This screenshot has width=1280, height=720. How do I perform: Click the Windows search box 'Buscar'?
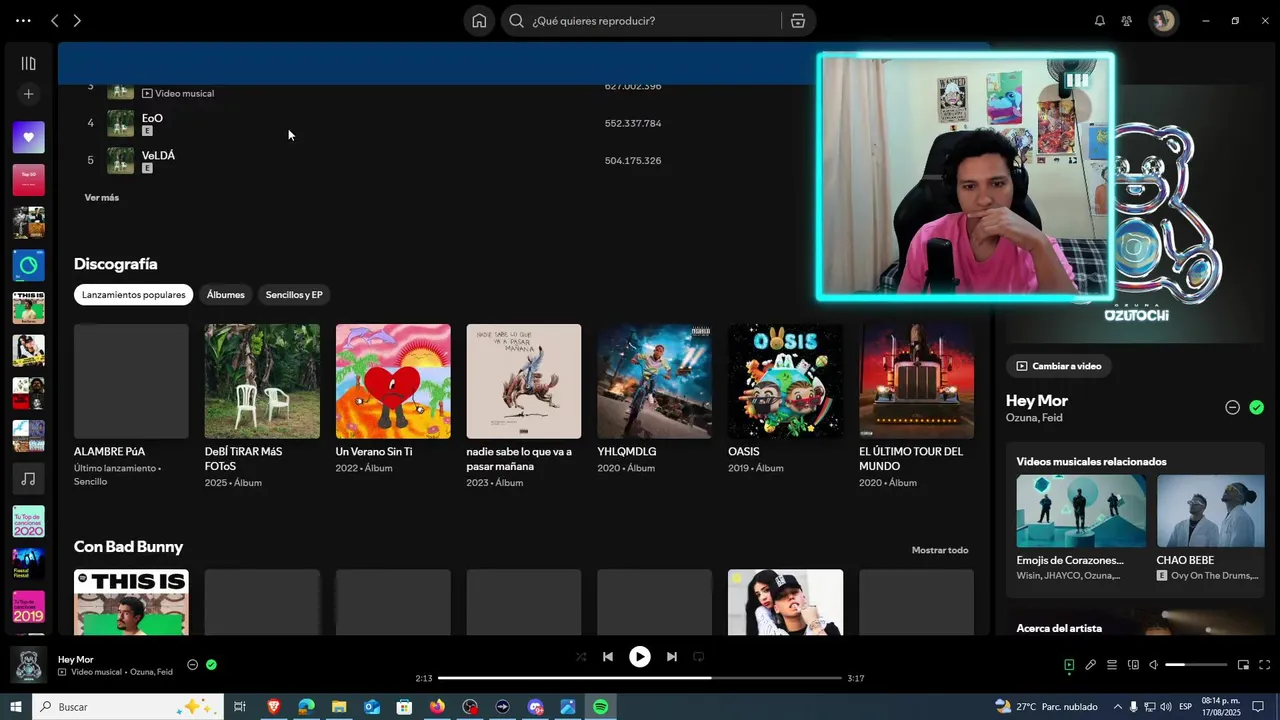pos(127,707)
